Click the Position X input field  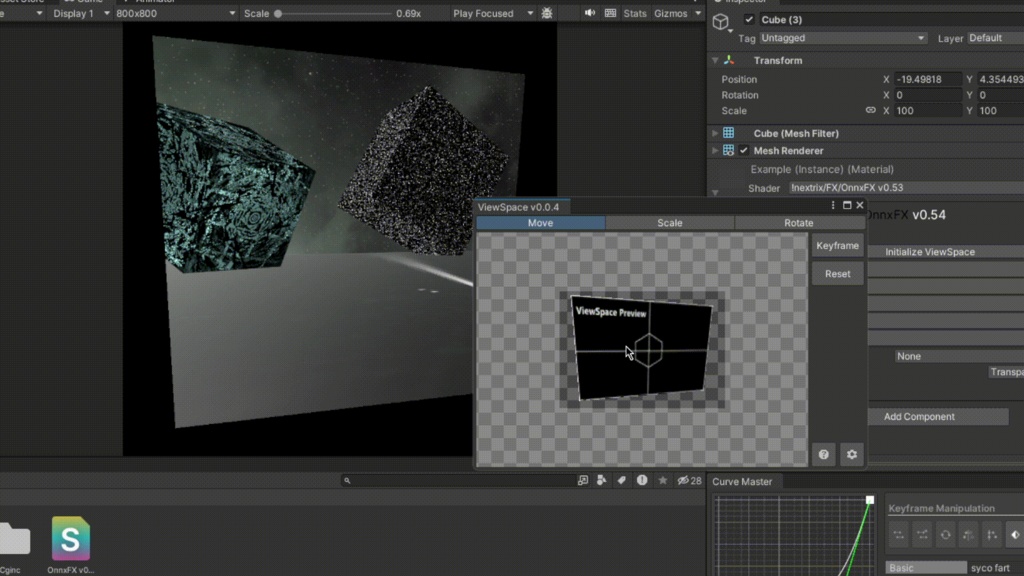pyautogui.click(x=927, y=79)
